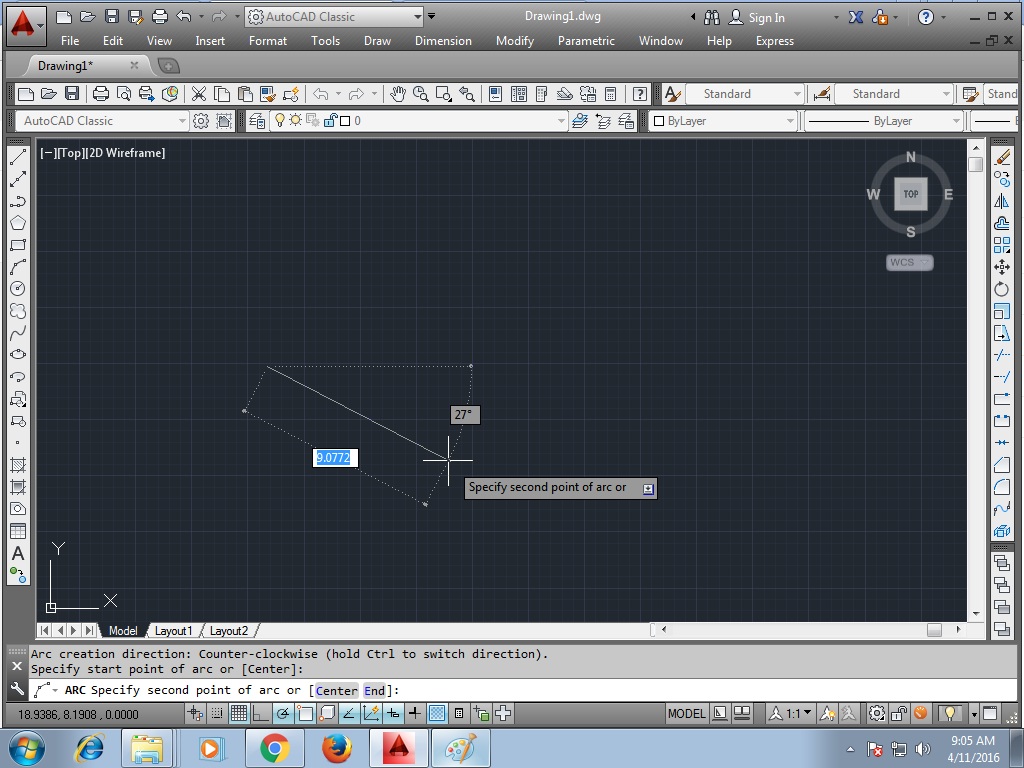Select the Polygon draw tool
1024x768 pixels.
coord(17,222)
